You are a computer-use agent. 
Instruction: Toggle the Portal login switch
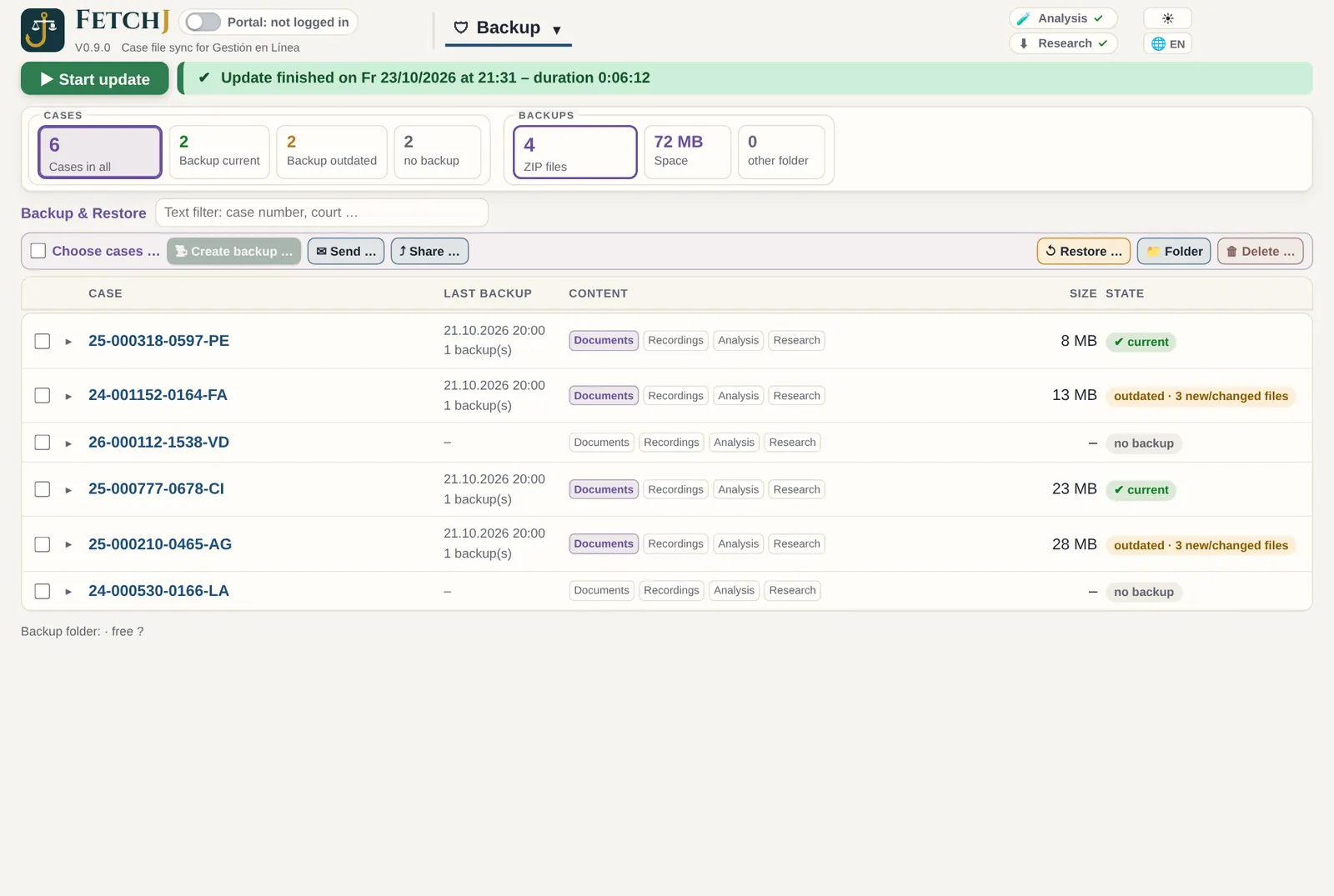(x=203, y=22)
